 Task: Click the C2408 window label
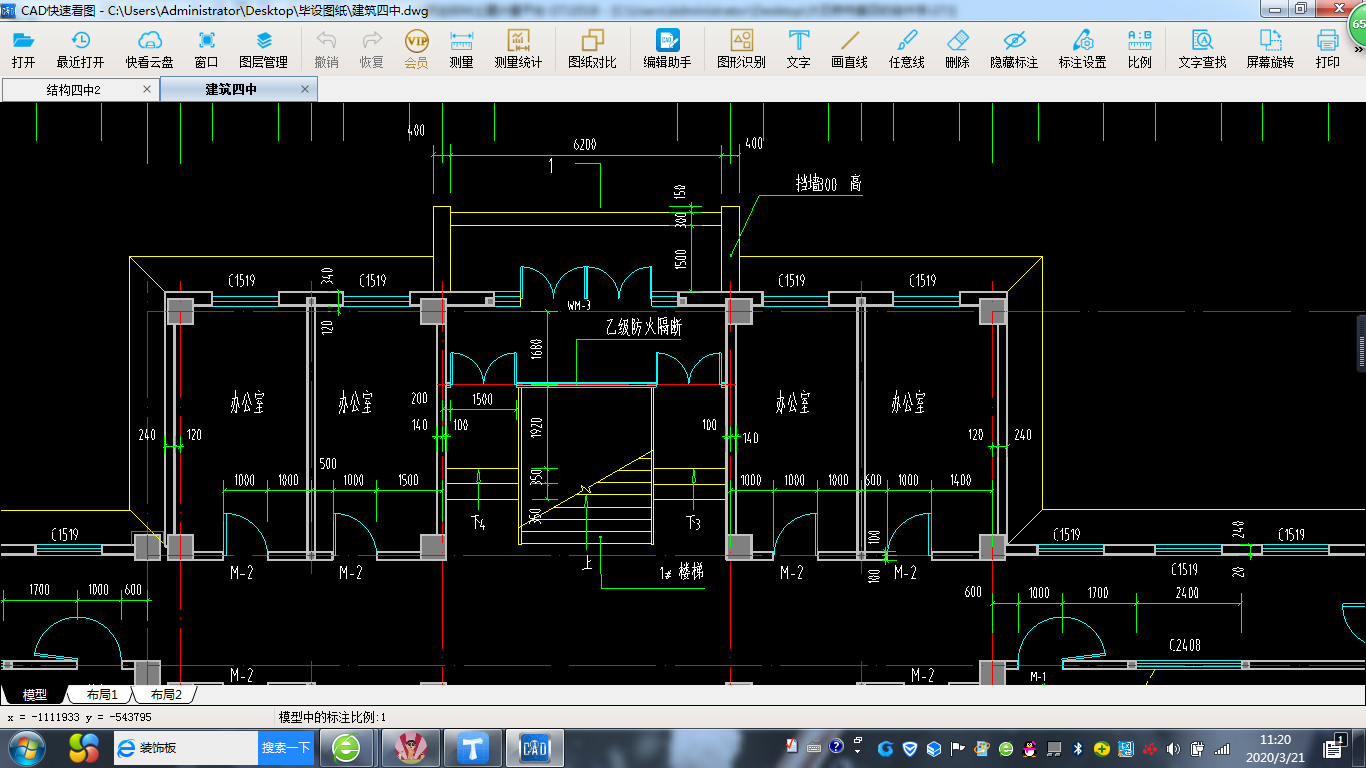pyautogui.click(x=1184, y=646)
